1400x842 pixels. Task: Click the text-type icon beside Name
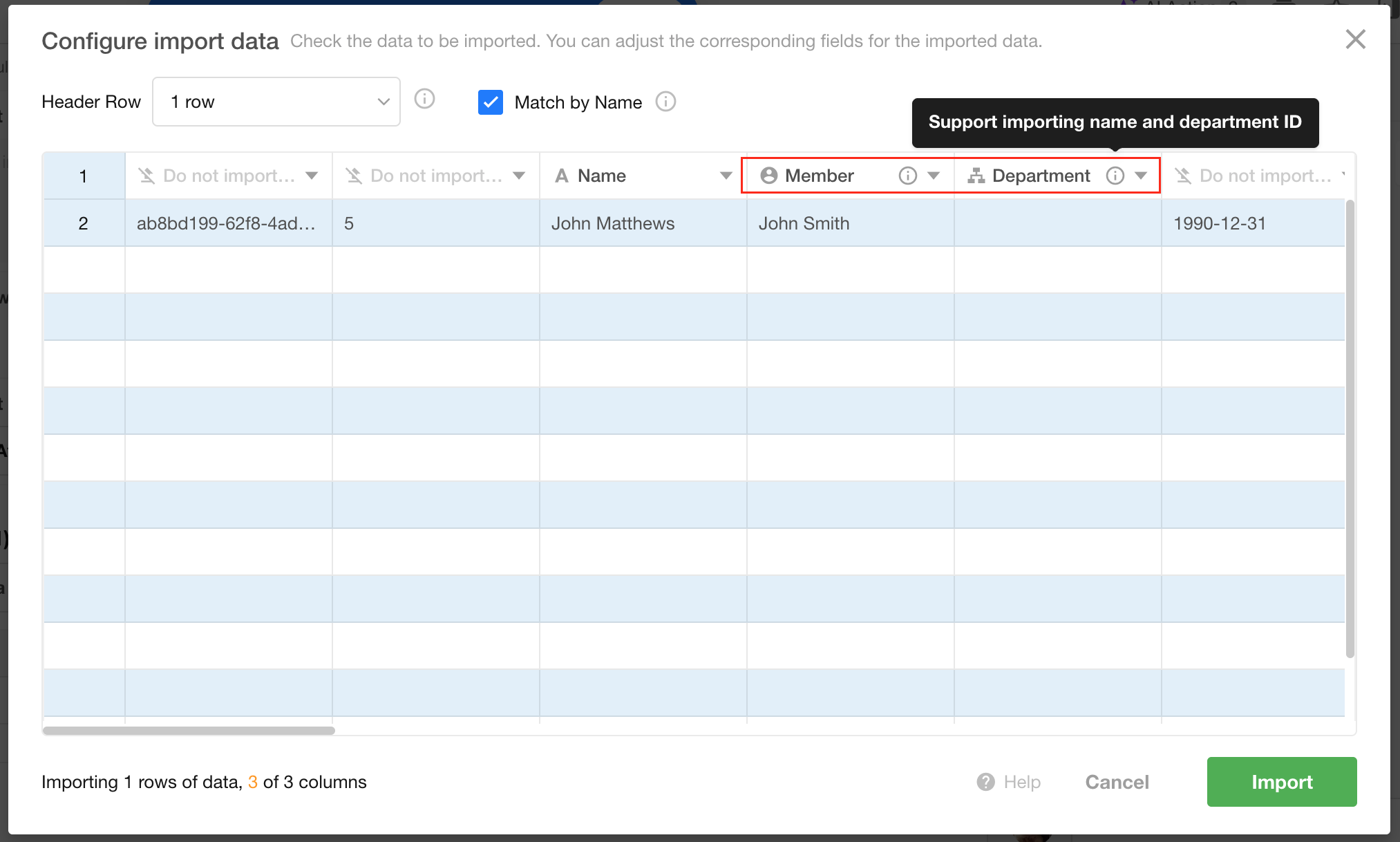coord(562,176)
